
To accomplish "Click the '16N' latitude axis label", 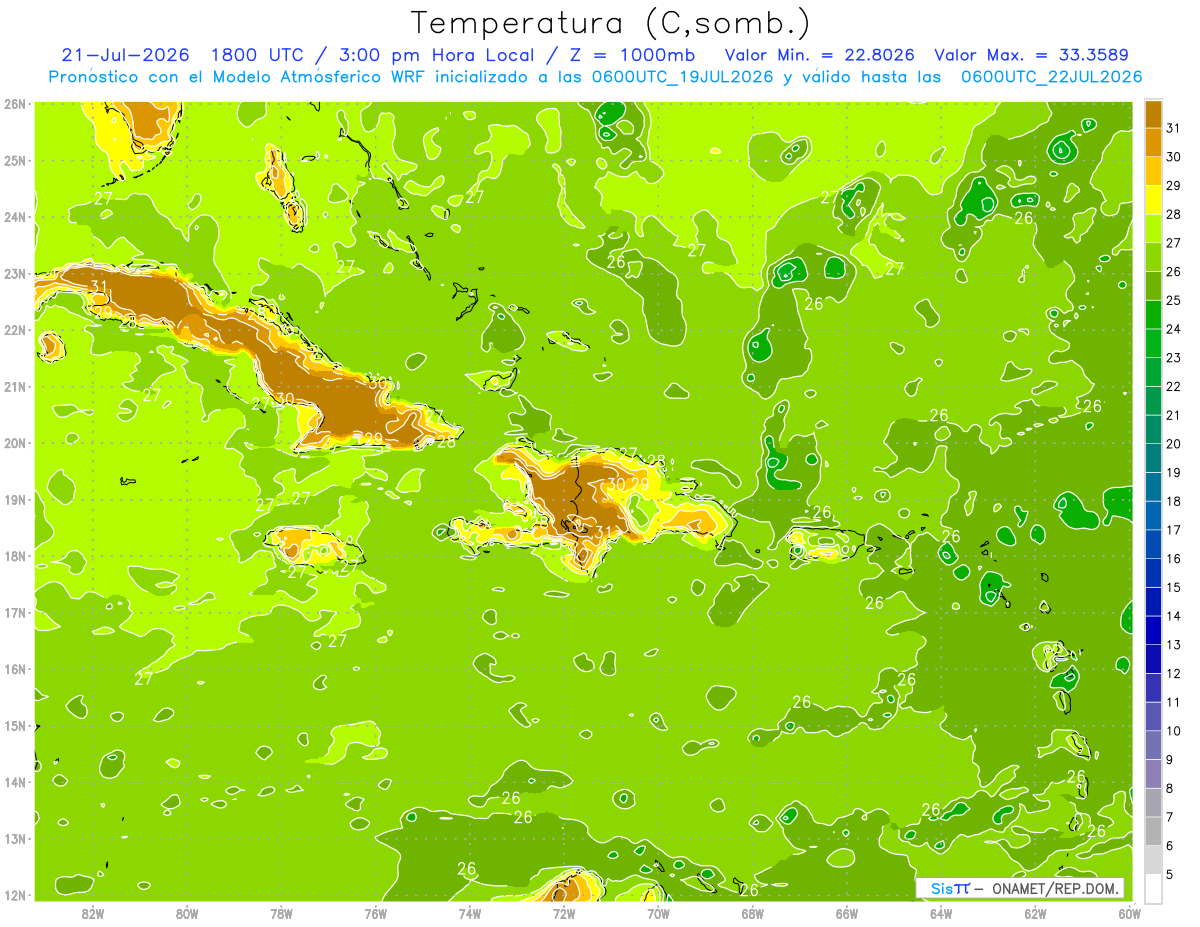I will pos(15,668).
